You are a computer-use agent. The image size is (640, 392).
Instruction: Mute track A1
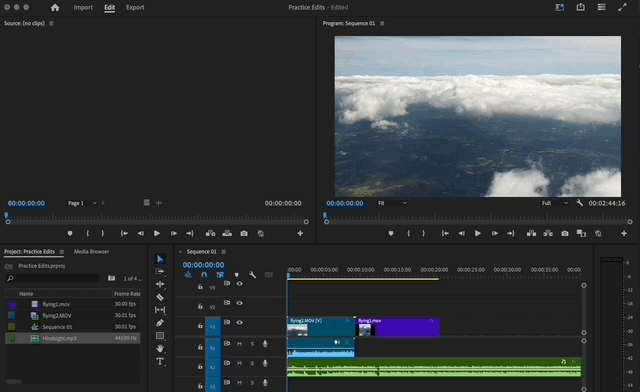(240, 344)
